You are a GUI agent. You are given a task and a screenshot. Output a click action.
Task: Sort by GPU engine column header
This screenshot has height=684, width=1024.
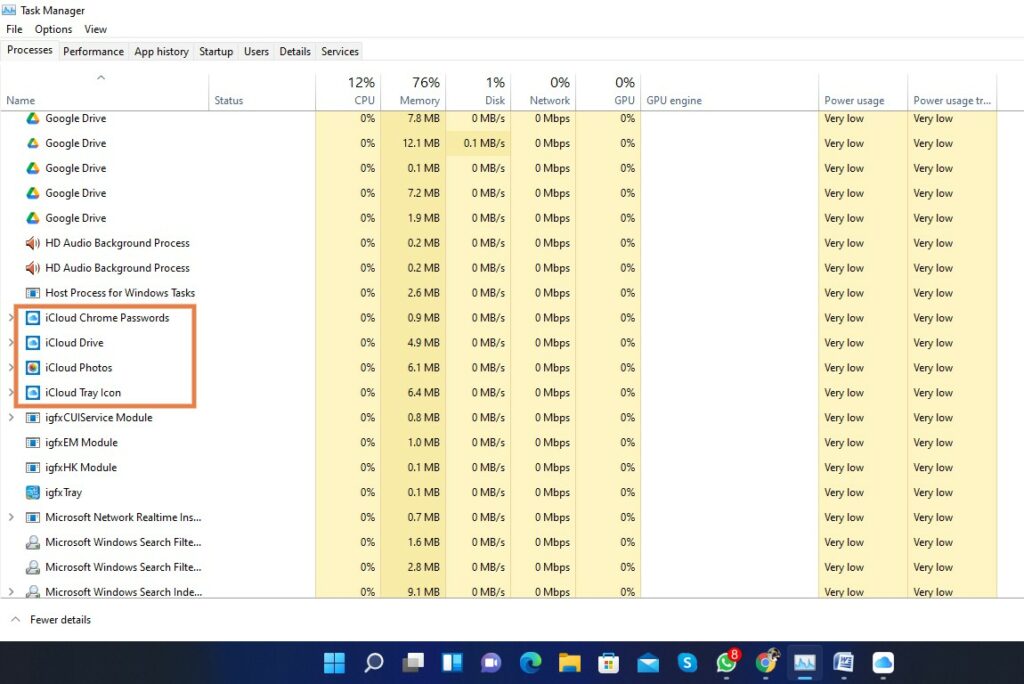point(729,92)
